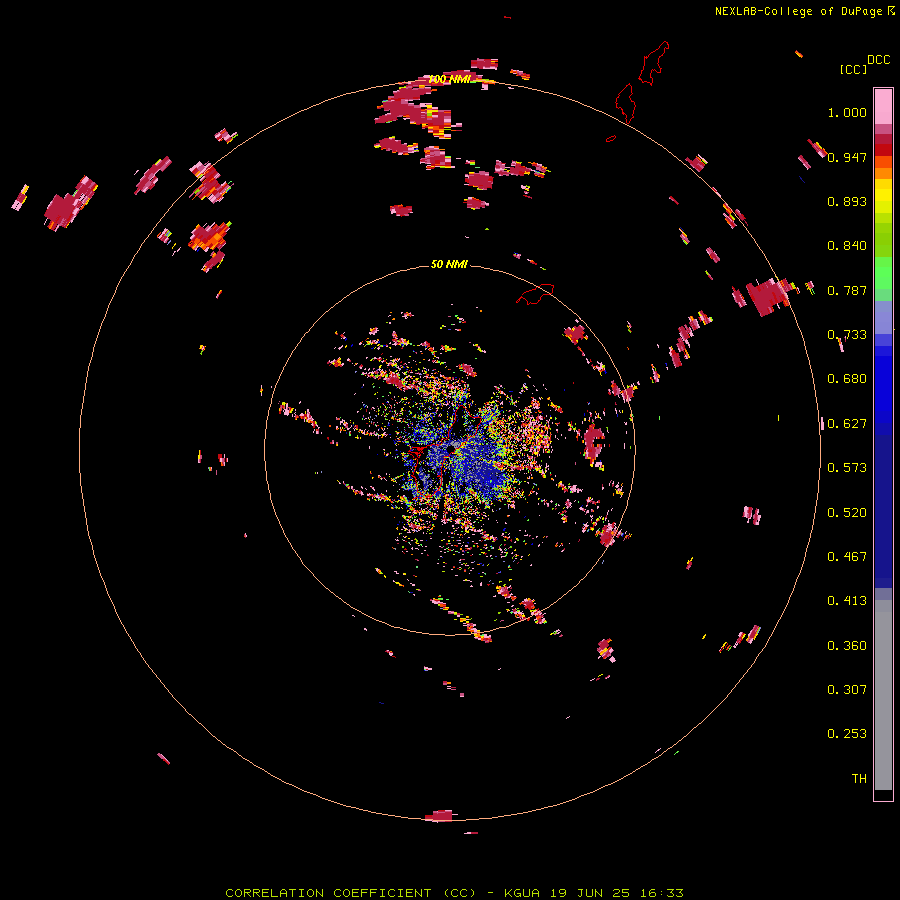The width and height of the screenshot is (900, 900).
Task: Select the 0.893 scale value
Action: click(x=847, y=201)
